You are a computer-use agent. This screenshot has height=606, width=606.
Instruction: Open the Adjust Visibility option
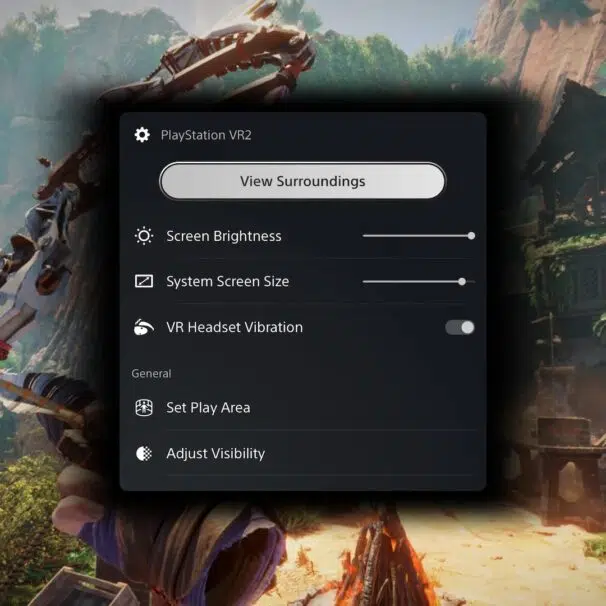pos(303,453)
